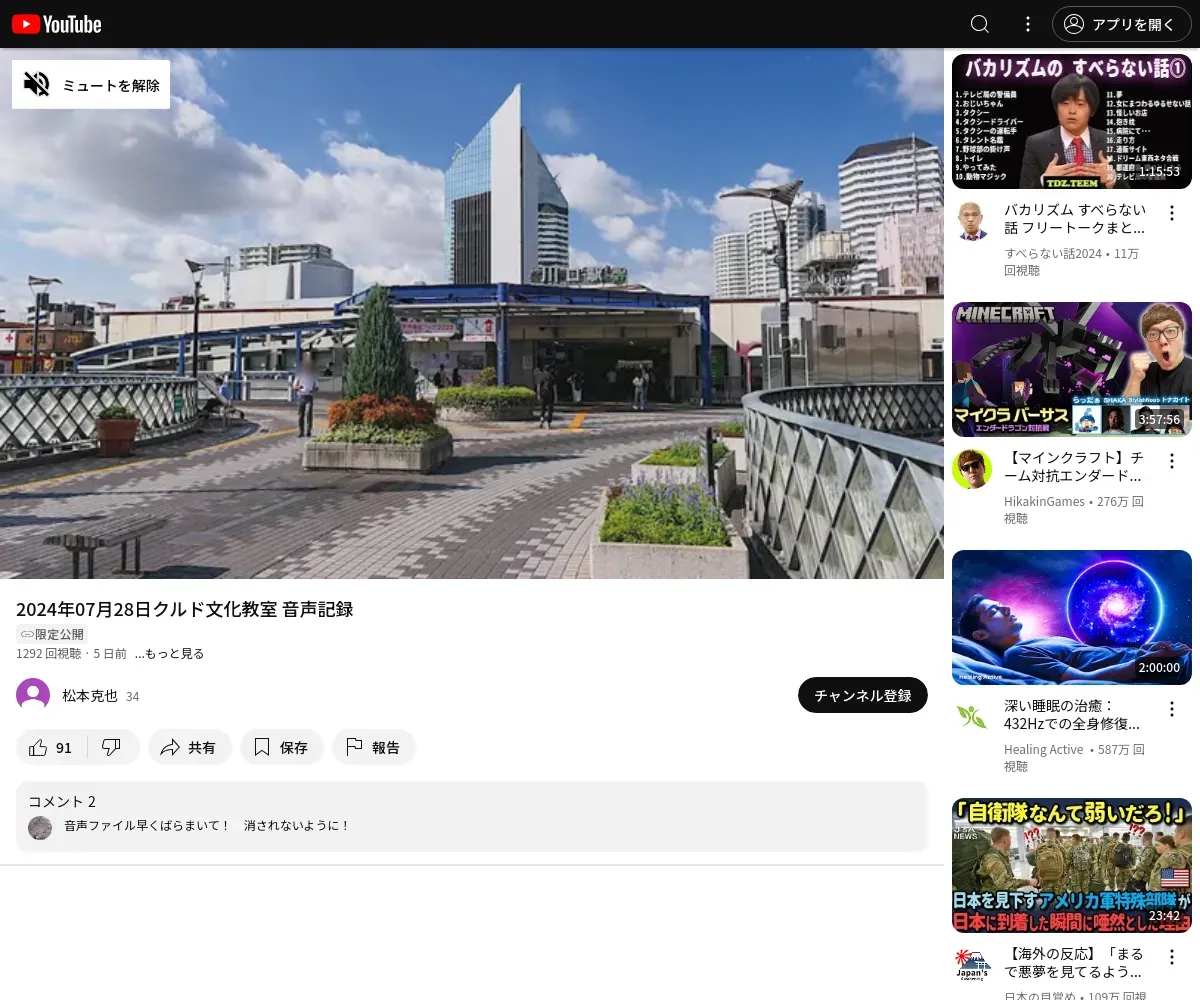
Task: Open the 松本克也 channel avatar
Action: click(x=33, y=695)
